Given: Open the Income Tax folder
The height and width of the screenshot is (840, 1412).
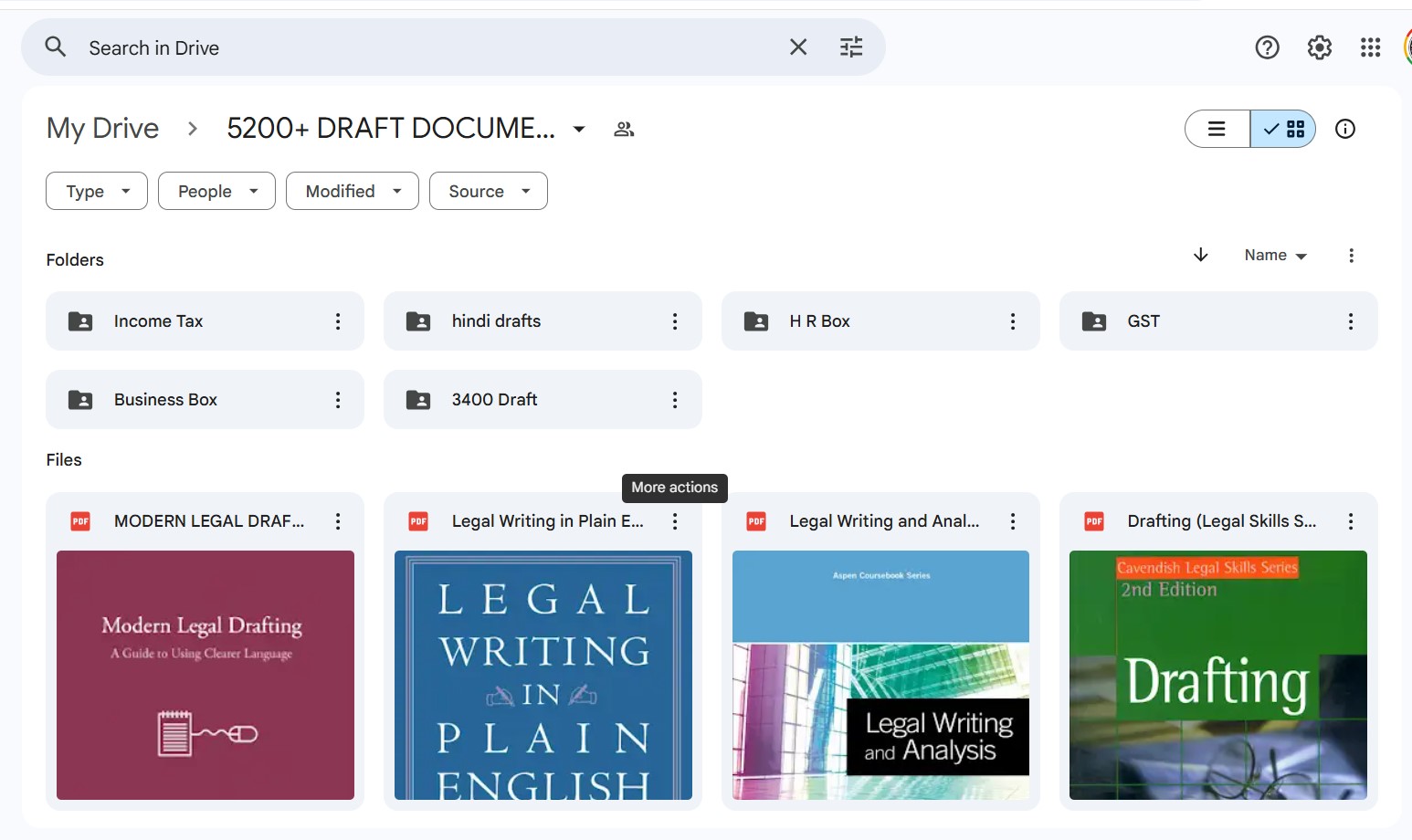Looking at the screenshot, I should (x=205, y=320).
